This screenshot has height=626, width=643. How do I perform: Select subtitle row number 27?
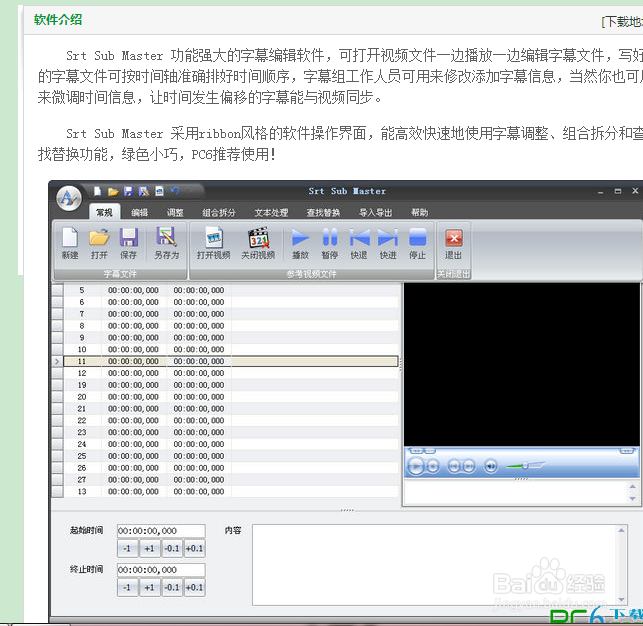coord(231,480)
